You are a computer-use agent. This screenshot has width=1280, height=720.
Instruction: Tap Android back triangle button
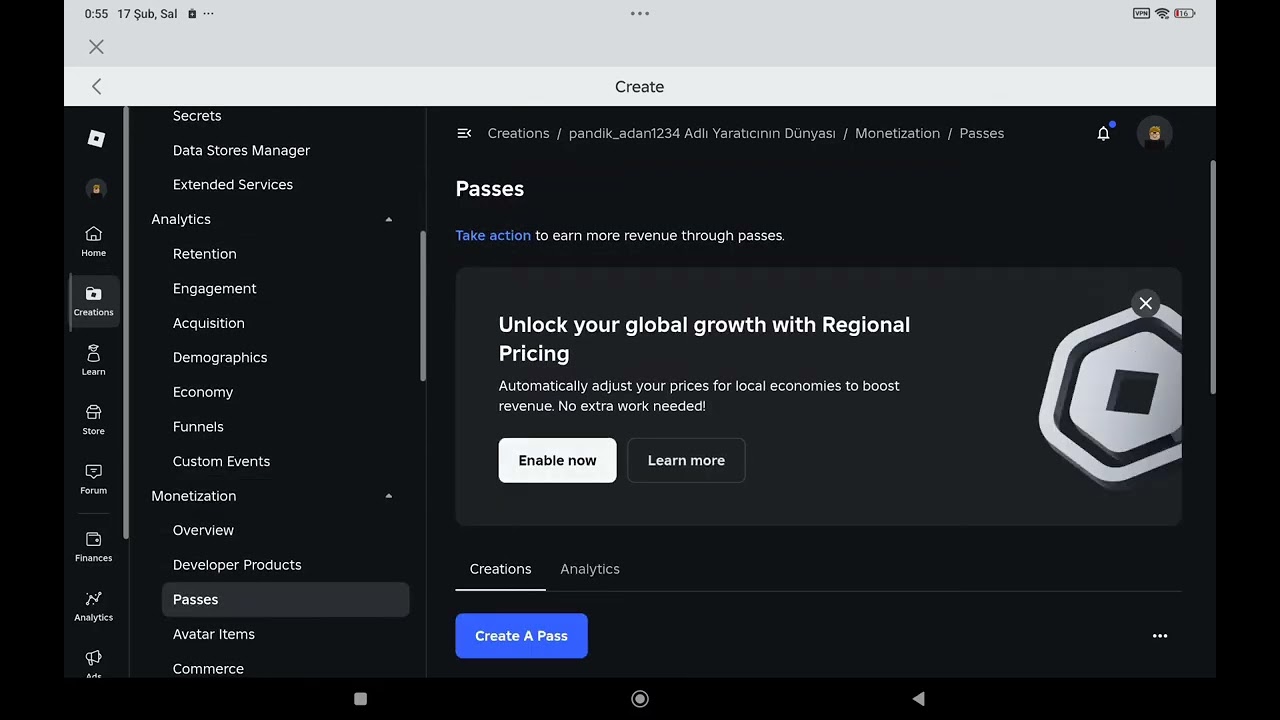click(x=918, y=699)
